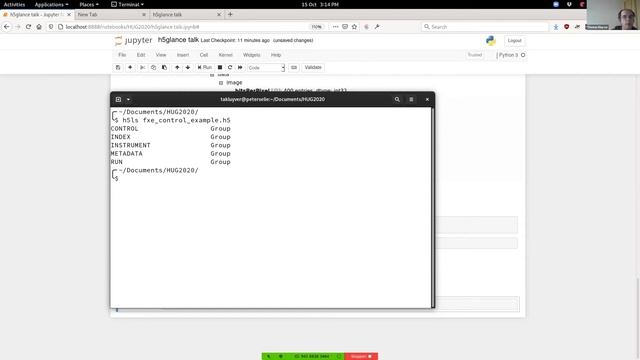Click the terminal scrollbar
Image resolution: width=640 pixels, height=360 pixels.
click(433, 207)
